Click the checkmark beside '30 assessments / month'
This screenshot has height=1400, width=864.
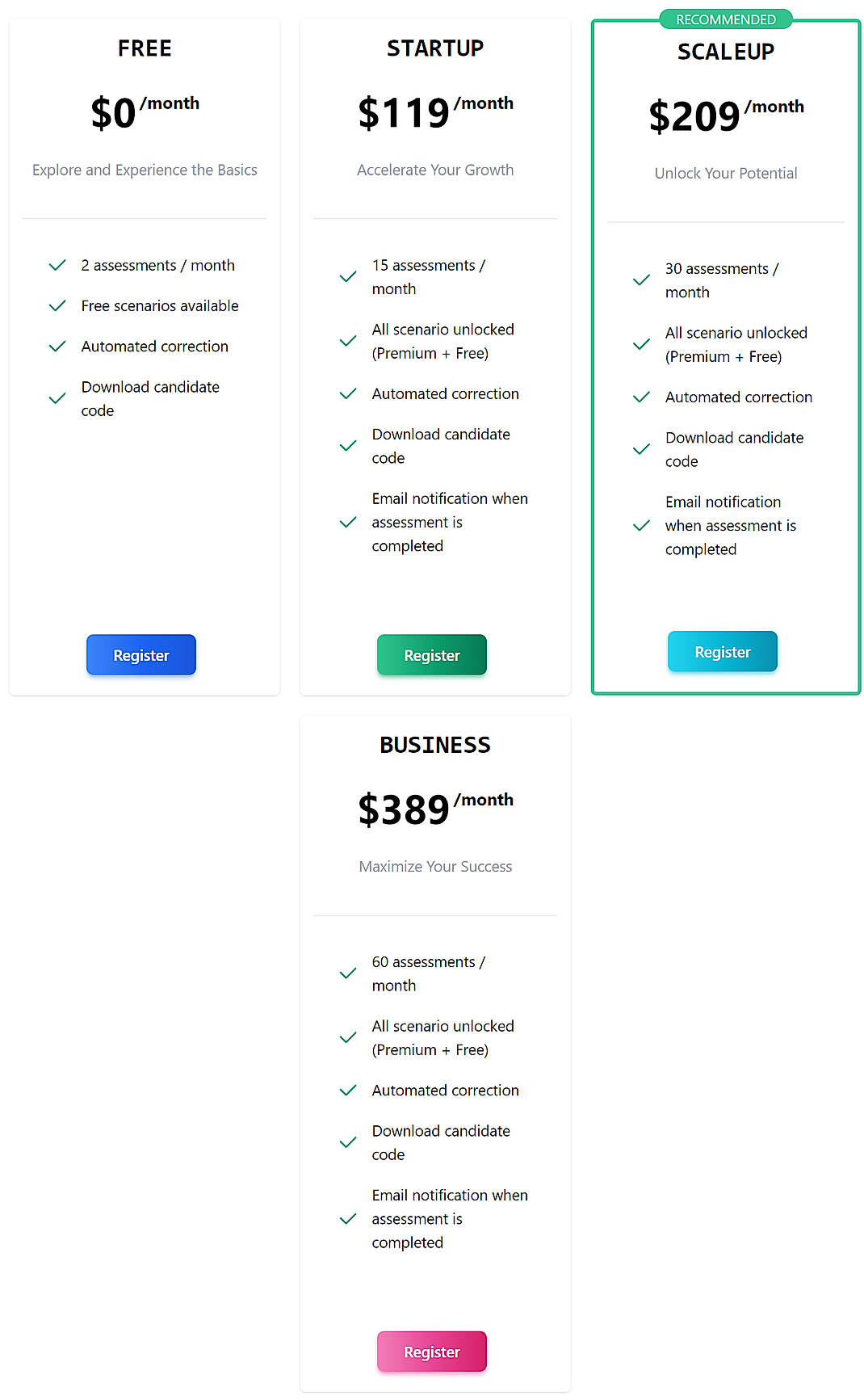click(640, 280)
